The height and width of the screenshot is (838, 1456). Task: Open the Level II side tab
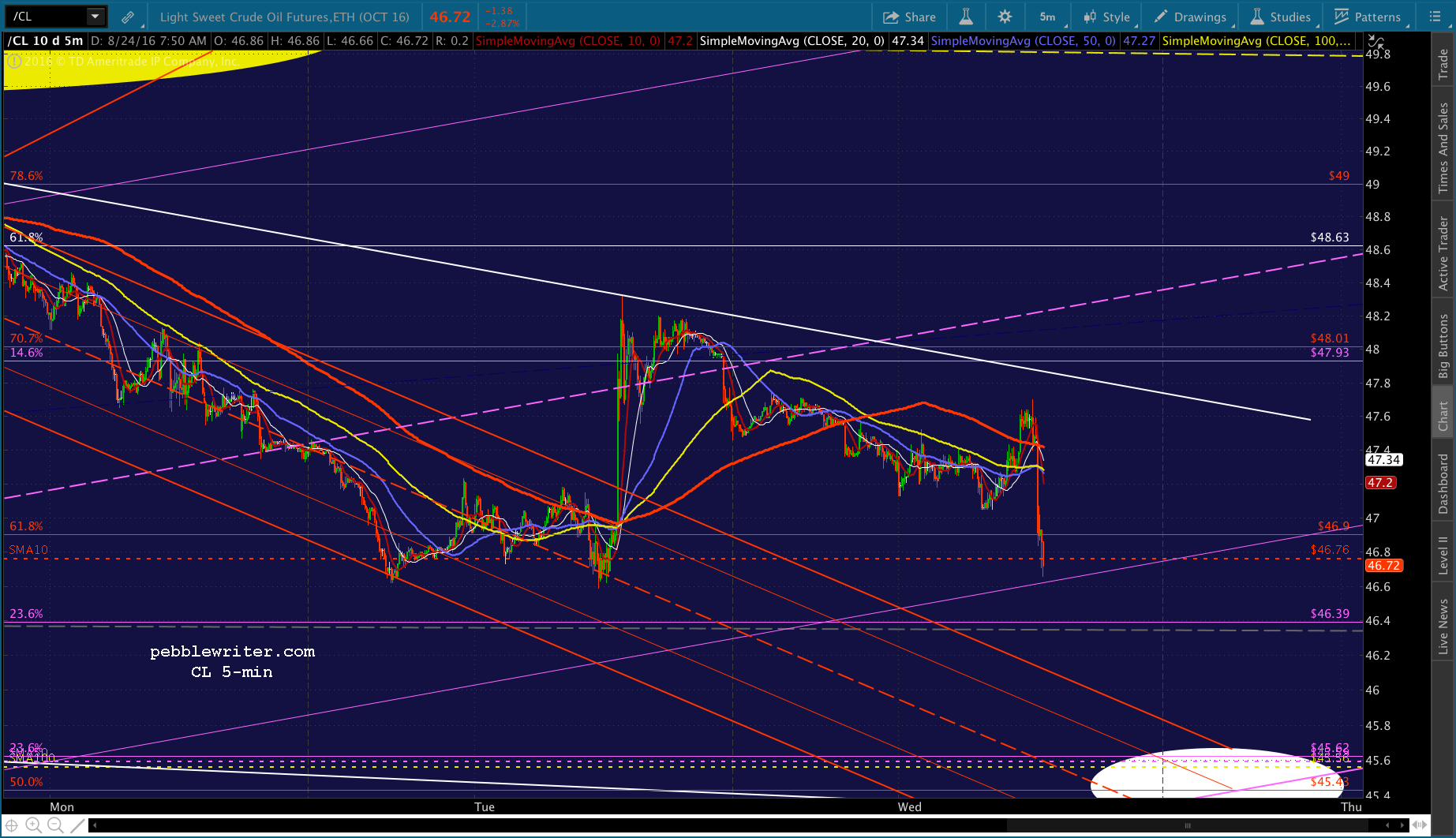coord(1443,555)
